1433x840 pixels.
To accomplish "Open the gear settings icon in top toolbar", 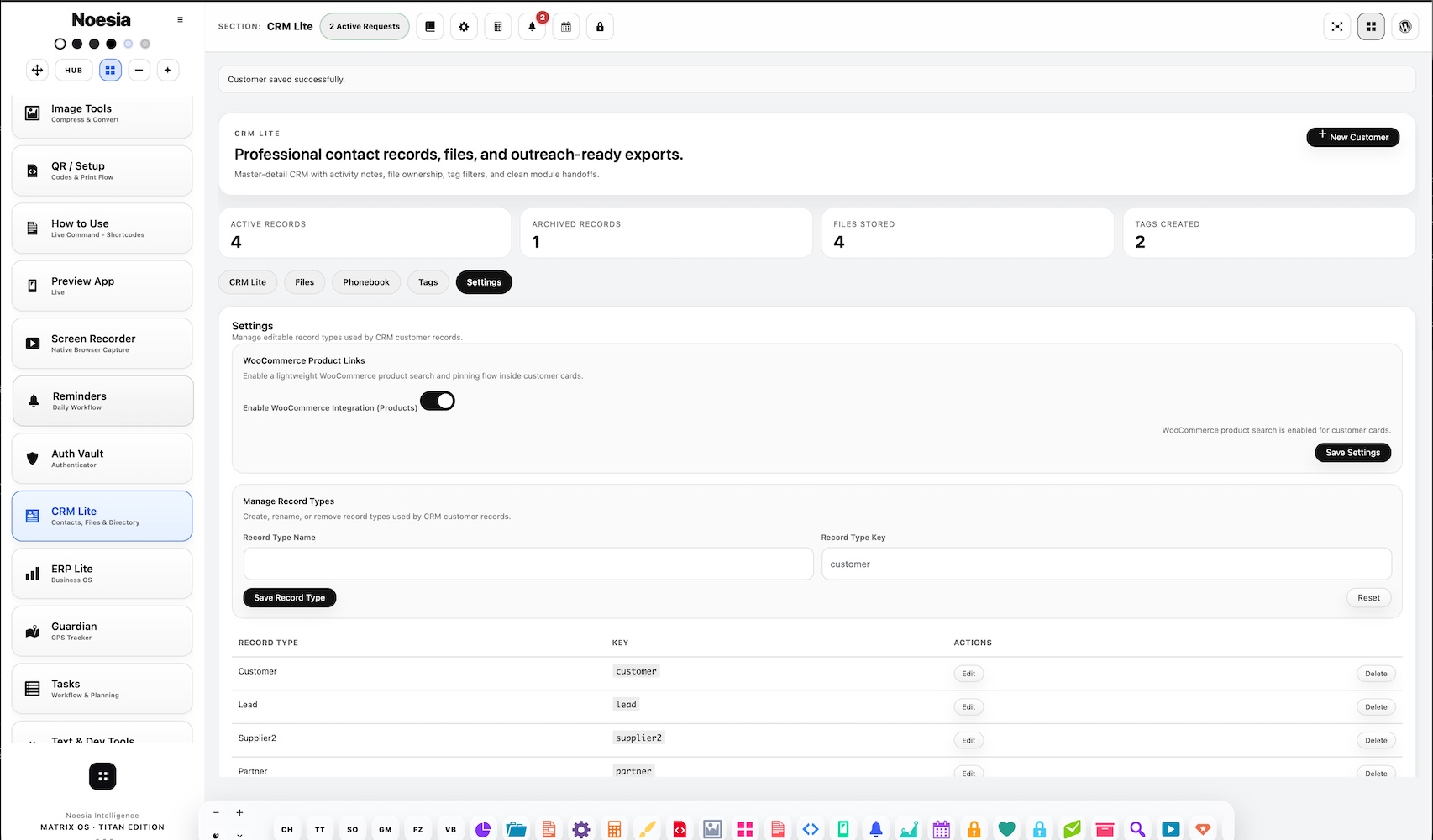I will coord(464,27).
